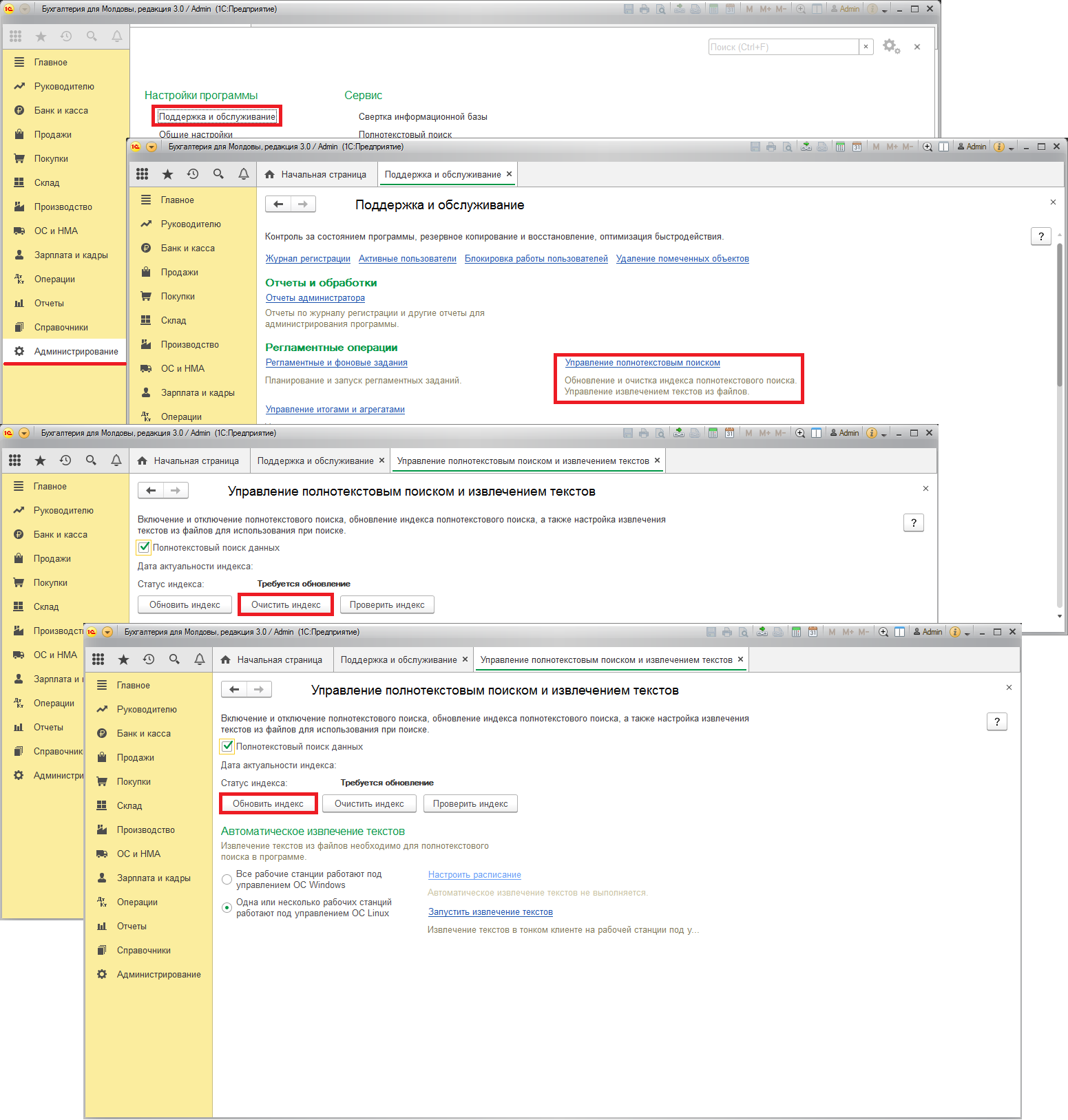Viewport: 1068px width, 1120px height.
Task: Open the calculator icon in the front window's title bar
Action: click(x=797, y=632)
